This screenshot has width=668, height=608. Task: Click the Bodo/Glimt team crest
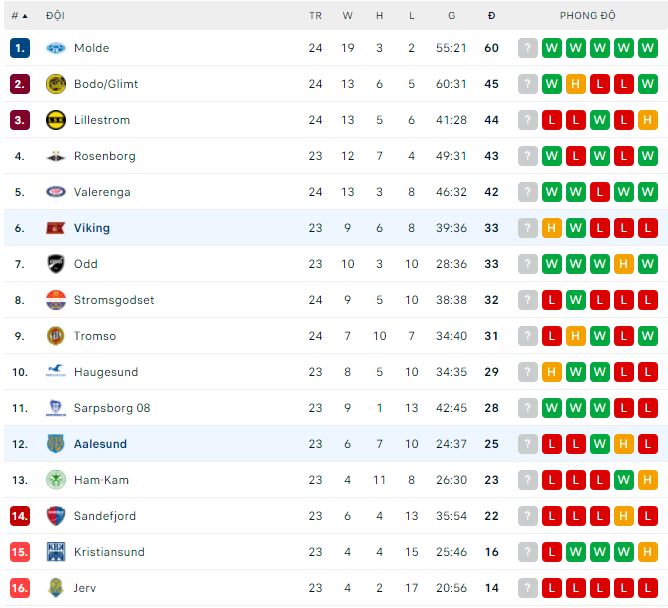point(56,84)
